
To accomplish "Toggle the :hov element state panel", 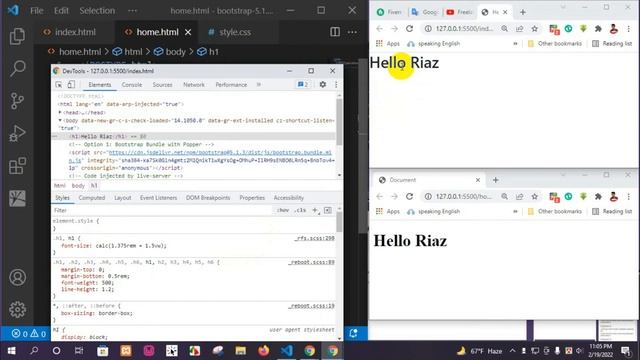I will click(x=283, y=210).
